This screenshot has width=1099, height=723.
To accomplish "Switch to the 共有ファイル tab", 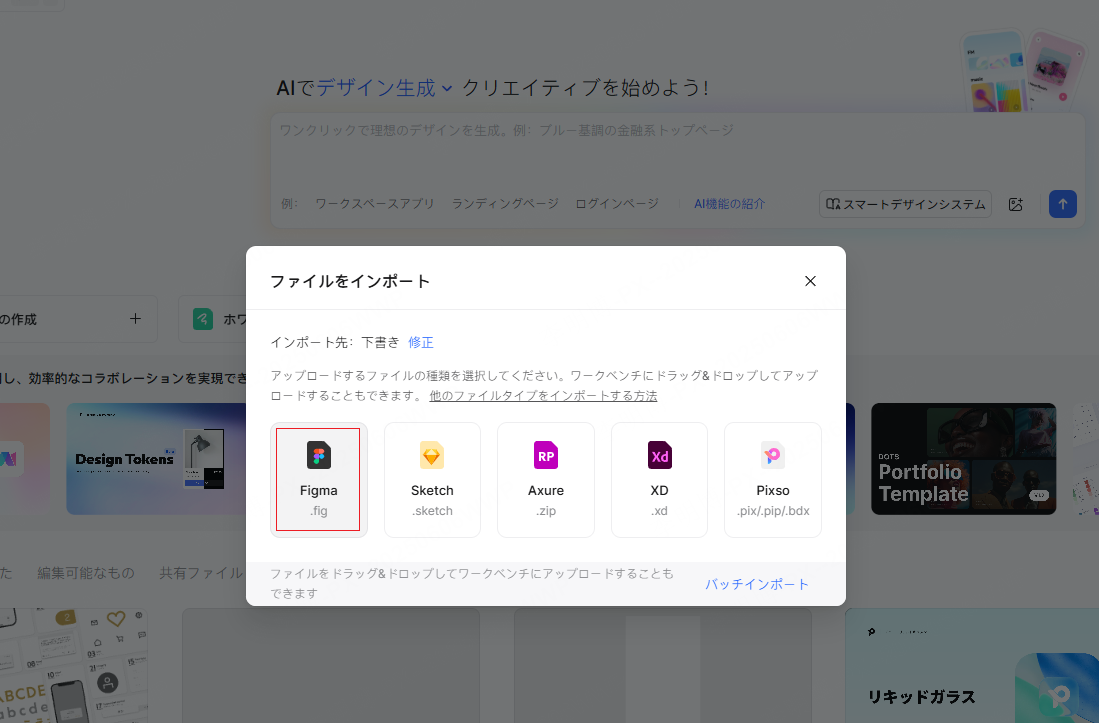I will 201,573.
